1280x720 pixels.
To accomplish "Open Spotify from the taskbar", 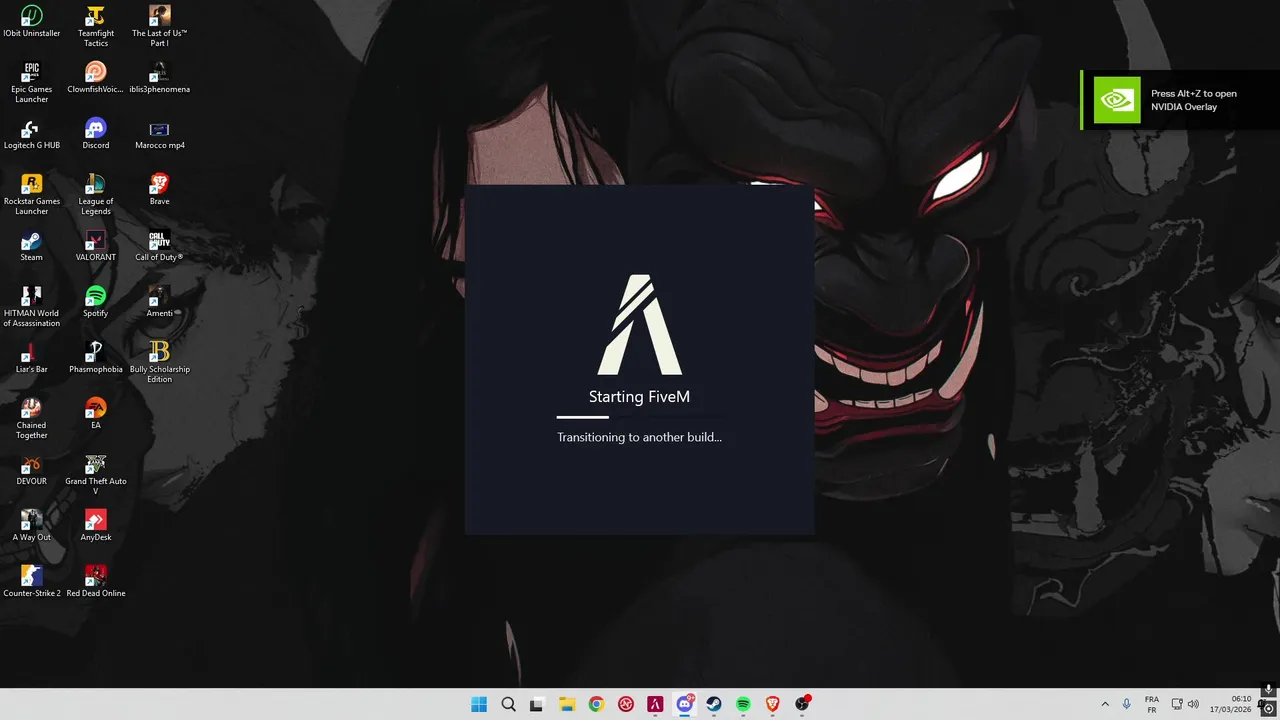I will (743, 704).
